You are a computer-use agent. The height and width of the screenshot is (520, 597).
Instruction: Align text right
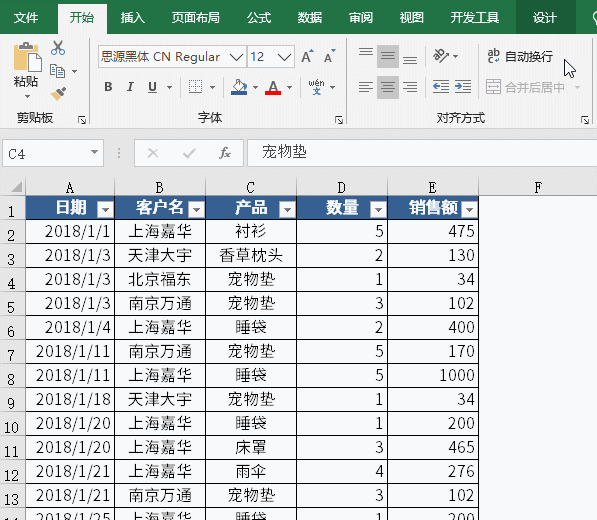(410, 87)
